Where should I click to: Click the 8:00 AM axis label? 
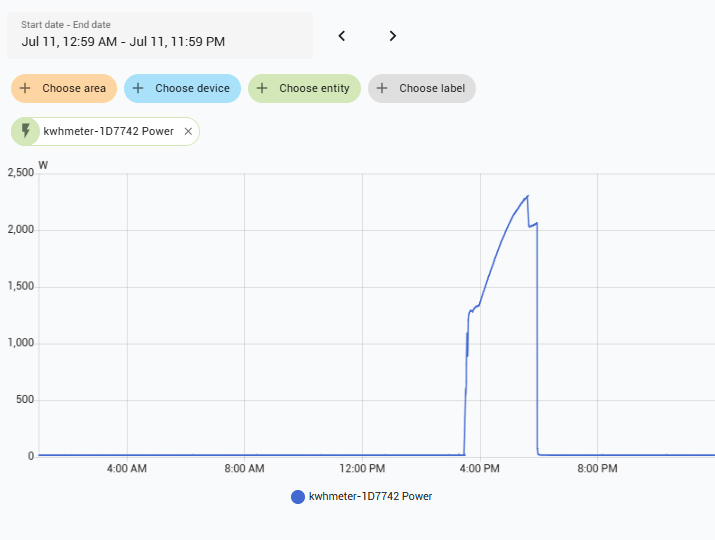click(244, 468)
